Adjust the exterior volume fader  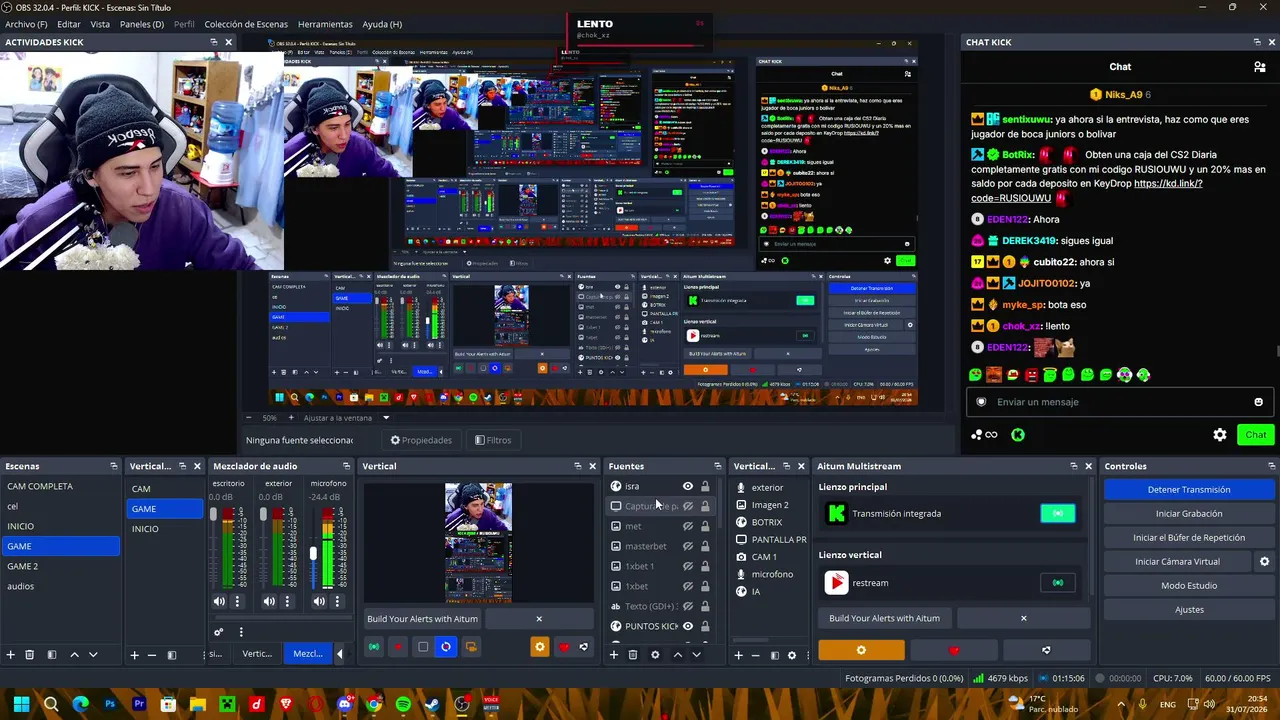(263, 514)
